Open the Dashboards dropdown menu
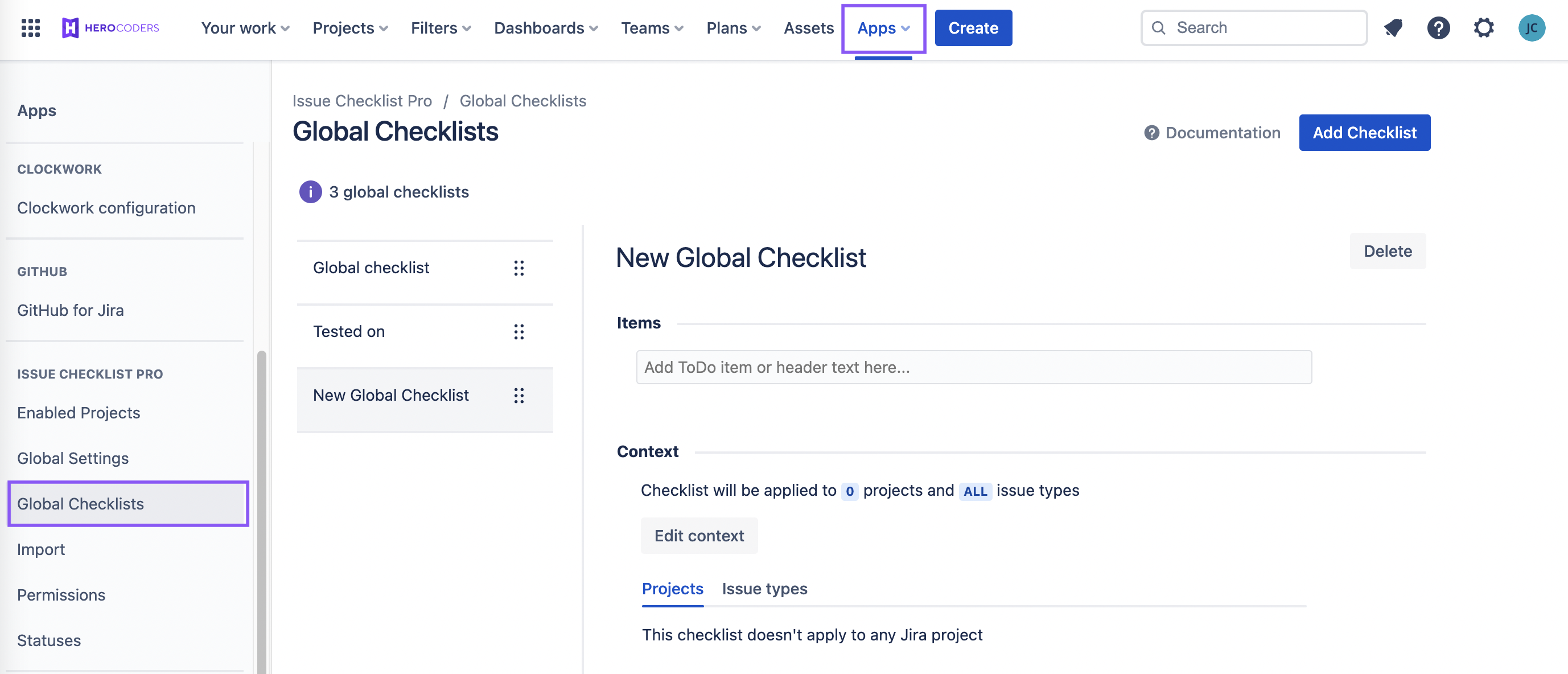The height and width of the screenshot is (674, 1568). [x=545, y=28]
